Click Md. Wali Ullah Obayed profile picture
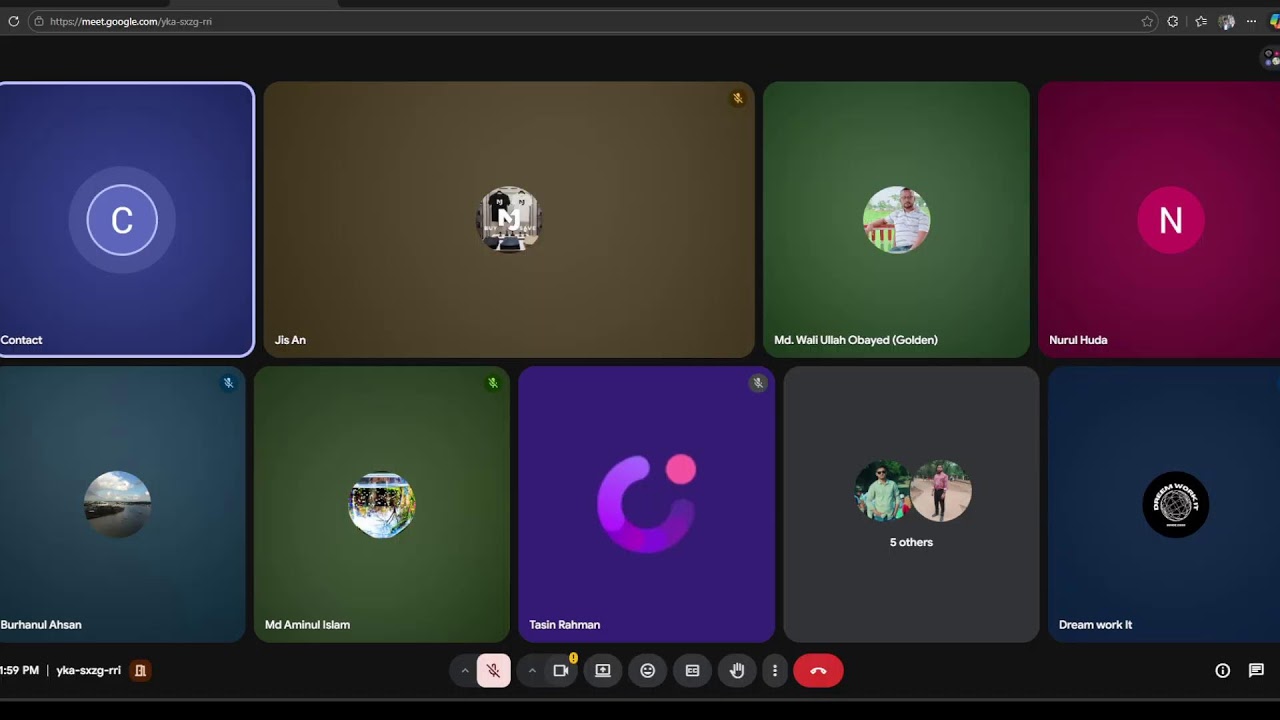The width and height of the screenshot is (1280, 720). (x=896, y=219)
